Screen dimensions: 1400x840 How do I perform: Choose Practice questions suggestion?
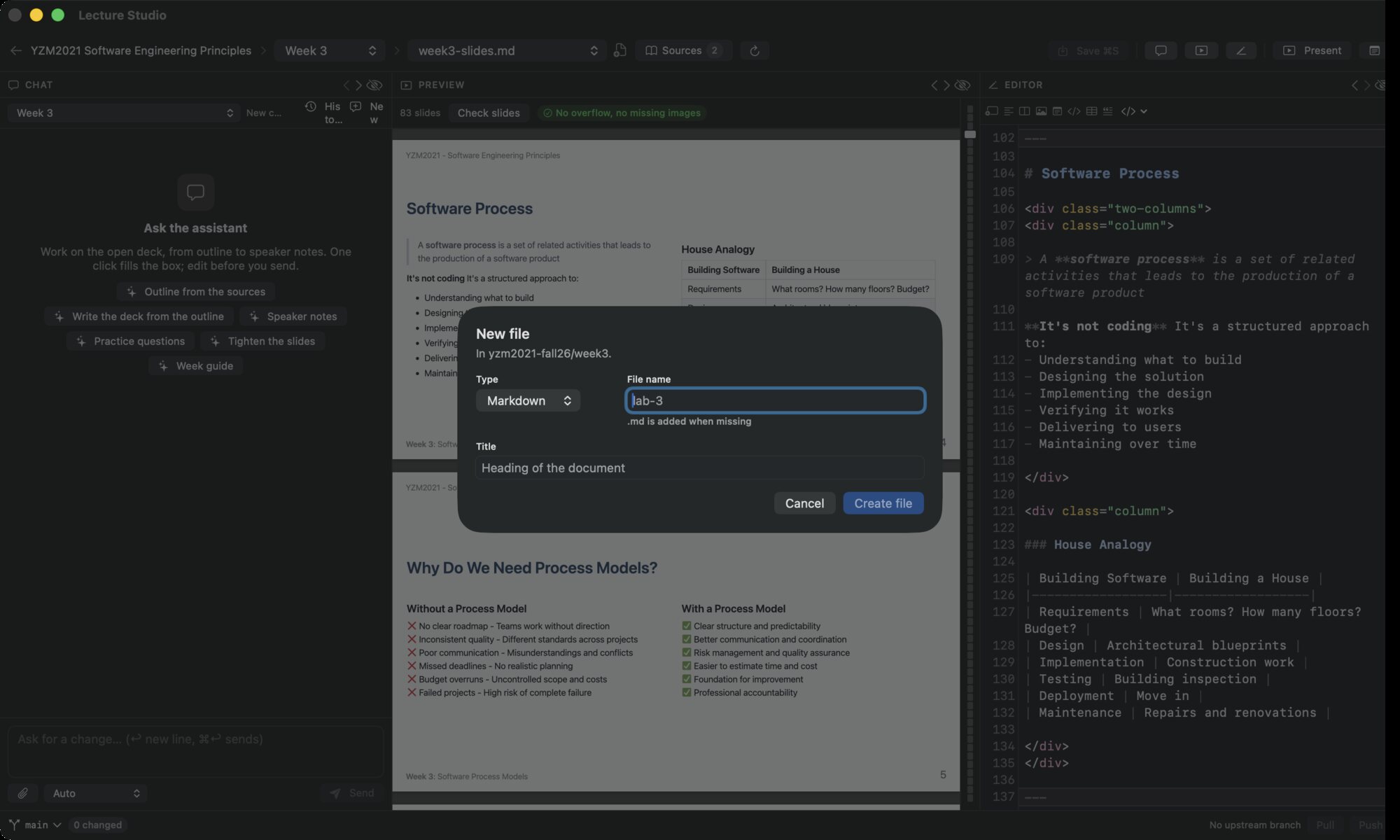click(130, 341)
